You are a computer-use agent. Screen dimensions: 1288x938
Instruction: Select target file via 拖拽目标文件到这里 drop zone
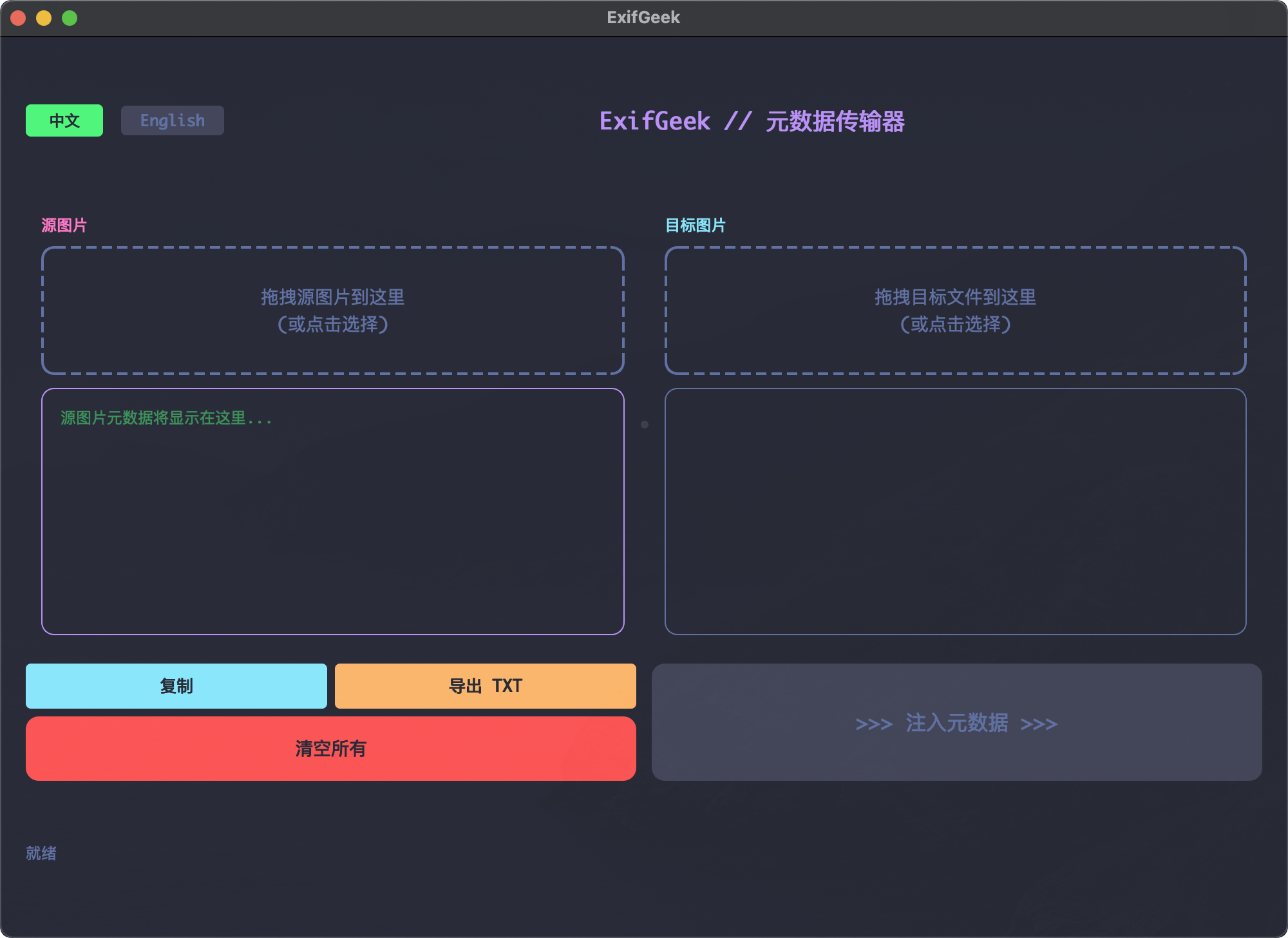[x=956, y=310]
